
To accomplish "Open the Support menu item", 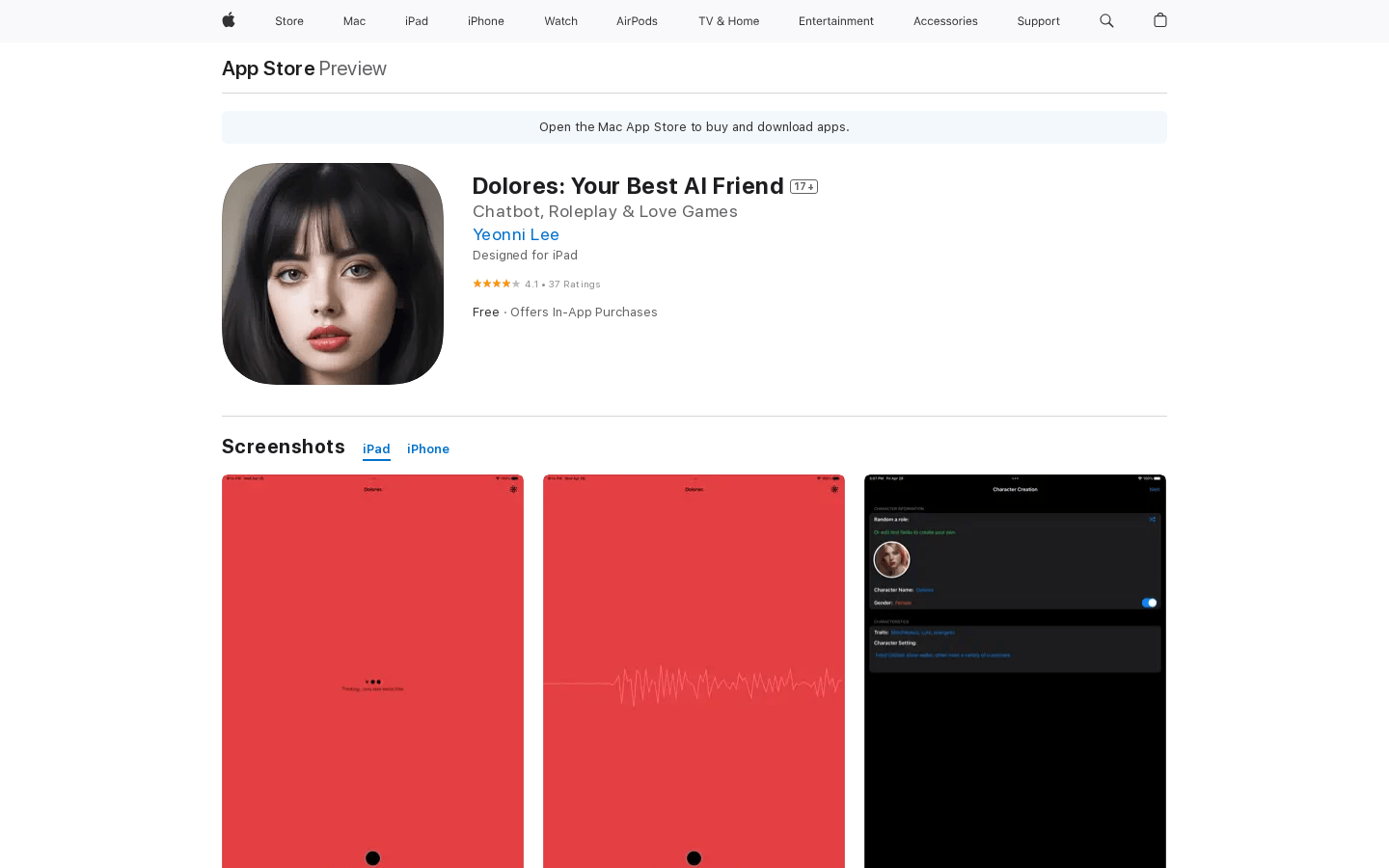I will coord(1038,21).
